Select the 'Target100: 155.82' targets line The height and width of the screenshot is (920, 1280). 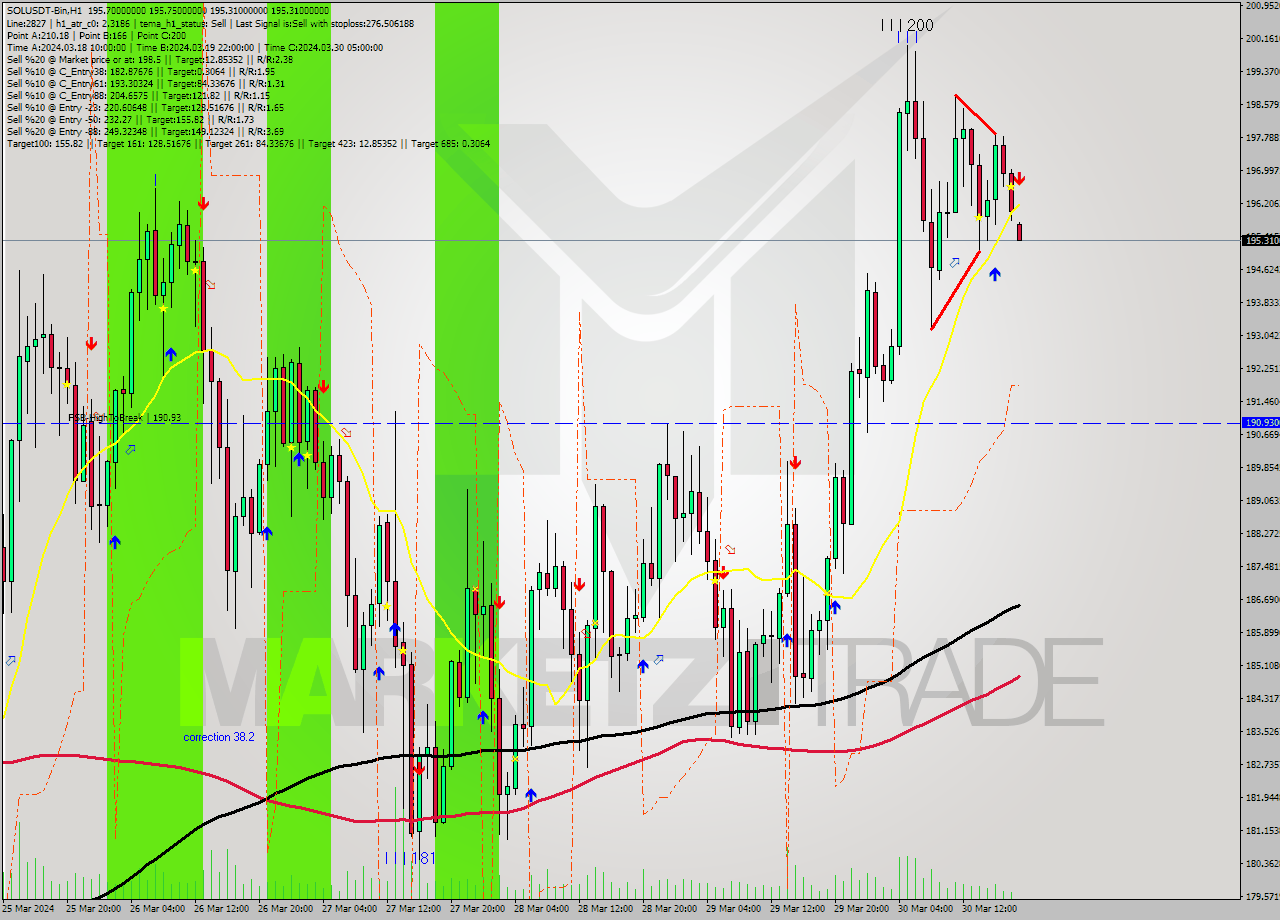click(248, 143)
